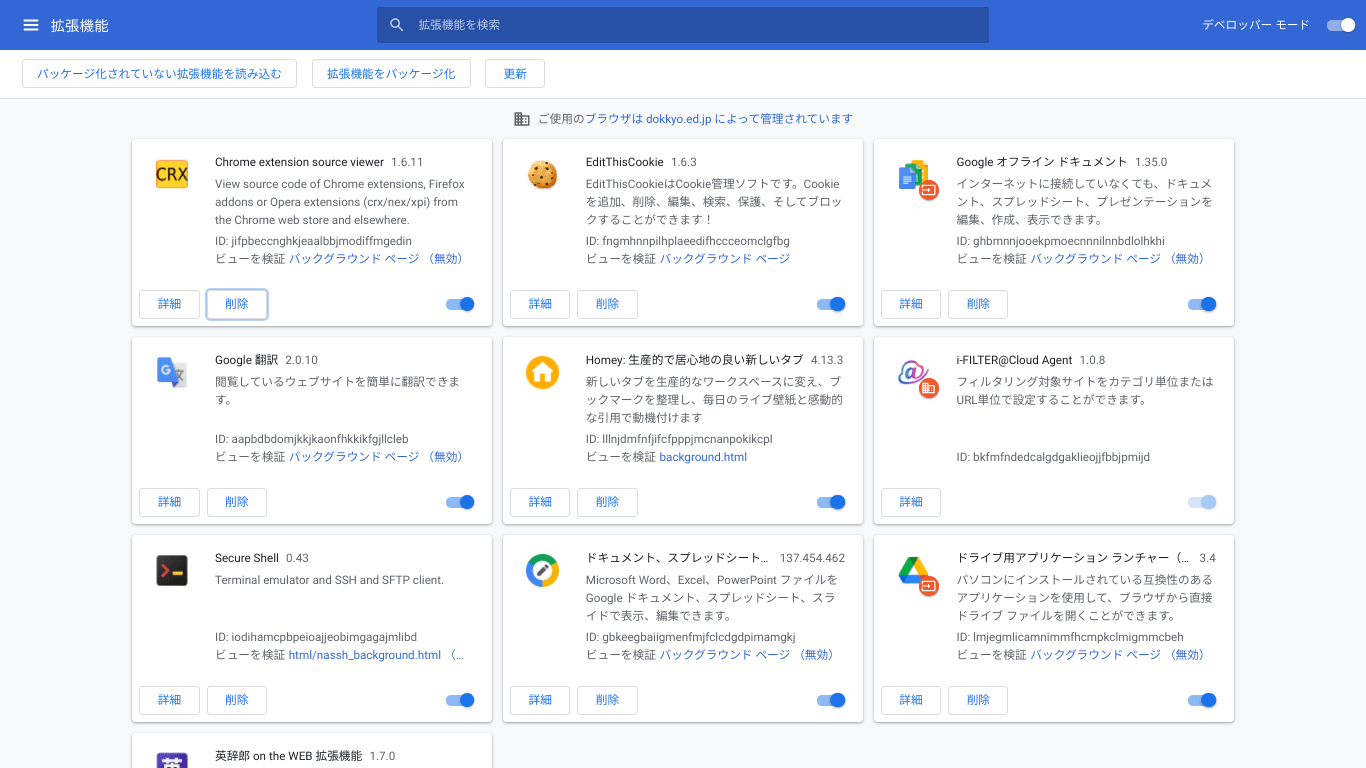Open Homey background.html link
The height and width of the screenshot is (768, 1366).
(703, 457)
